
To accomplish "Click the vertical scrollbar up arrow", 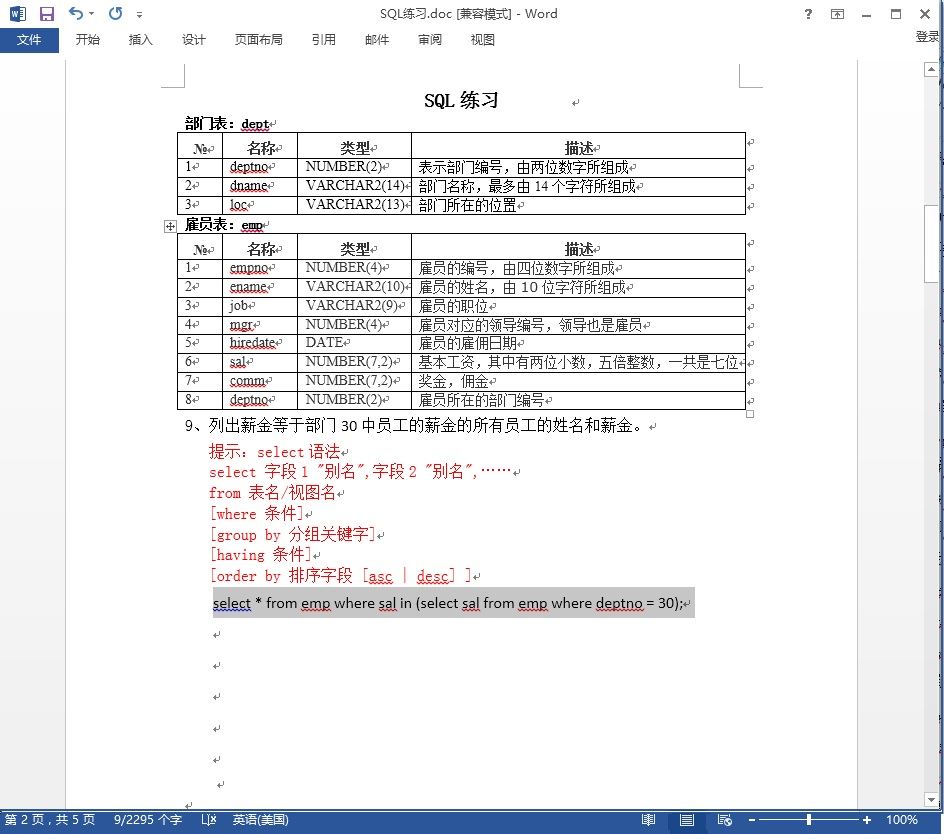I will 931,69.
